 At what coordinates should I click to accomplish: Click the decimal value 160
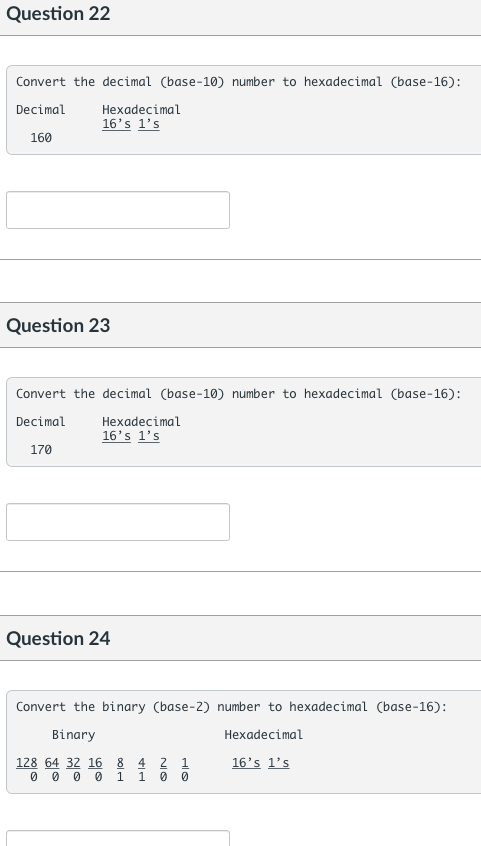41,138
